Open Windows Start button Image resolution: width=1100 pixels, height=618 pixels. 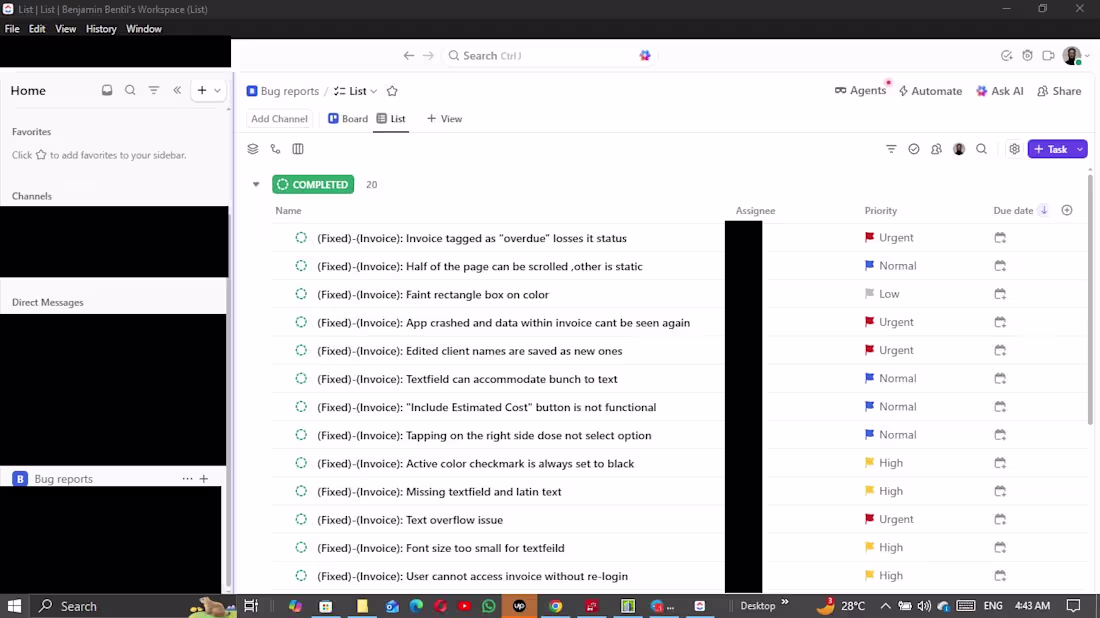14,606
